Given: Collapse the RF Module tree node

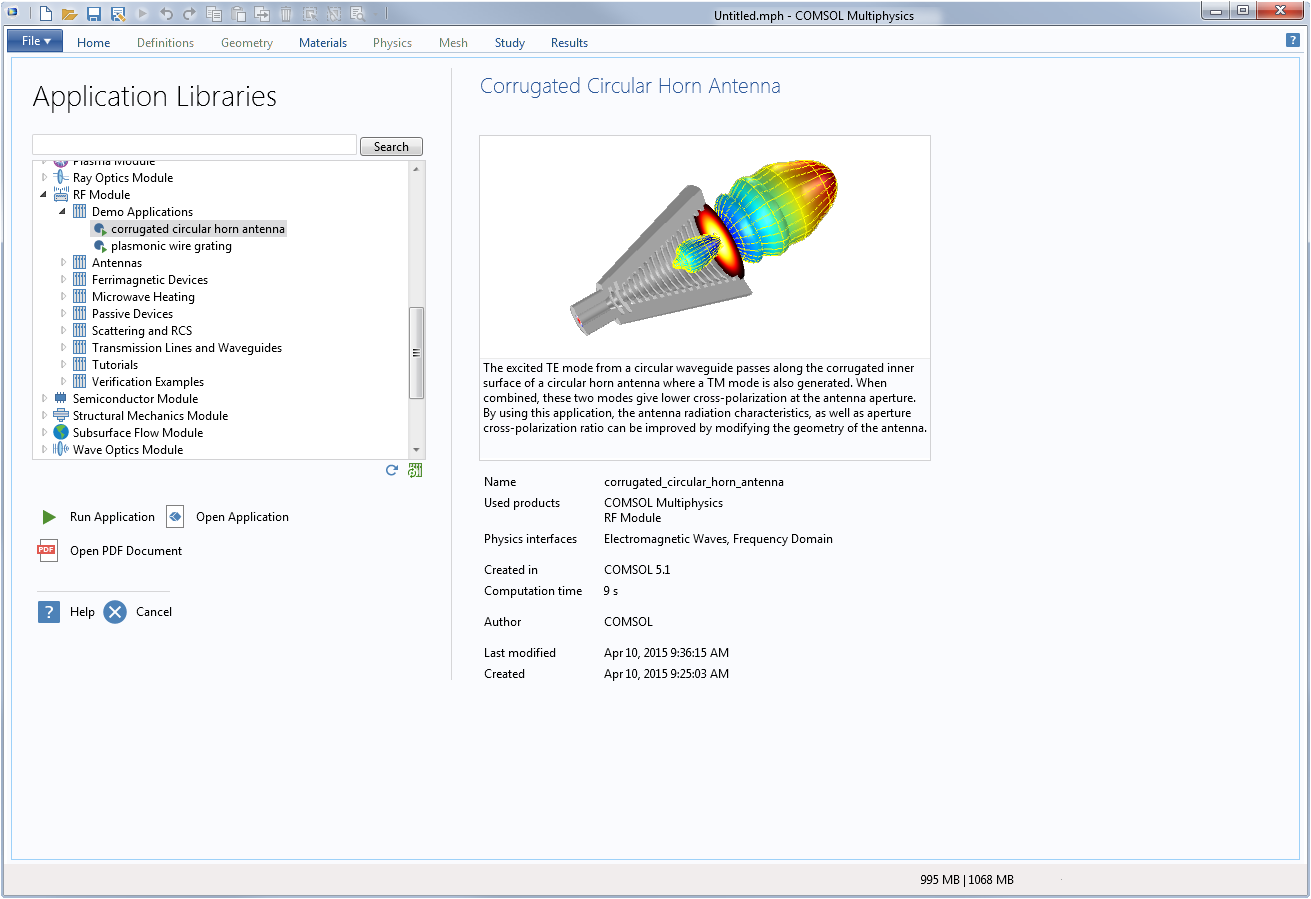Looking at the screenshot, I should click(x=44, y=195).
